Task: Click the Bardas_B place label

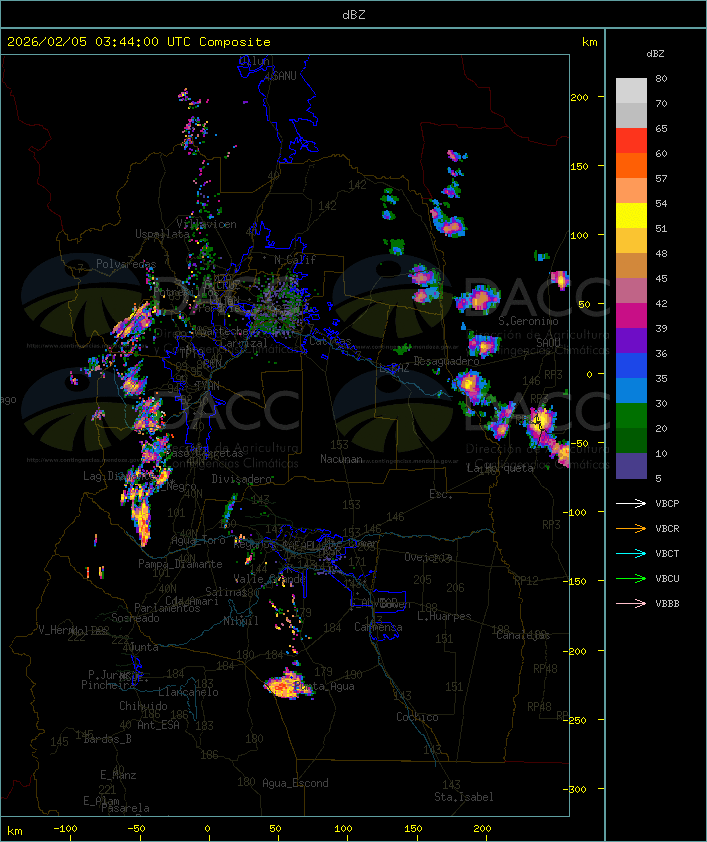Action: 107,739
